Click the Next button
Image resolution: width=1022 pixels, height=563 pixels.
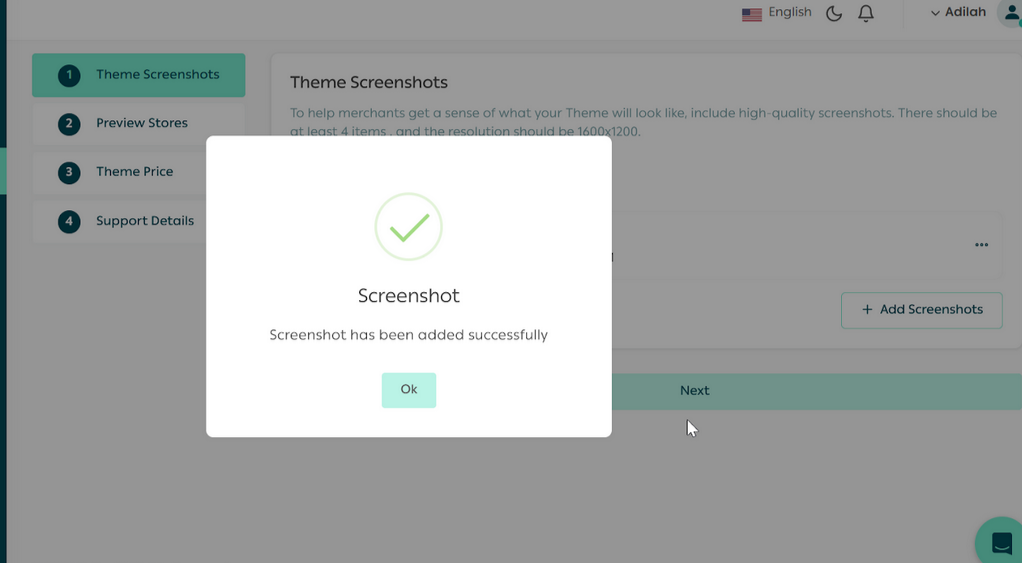pyautogui.click(x=694, y=391)
